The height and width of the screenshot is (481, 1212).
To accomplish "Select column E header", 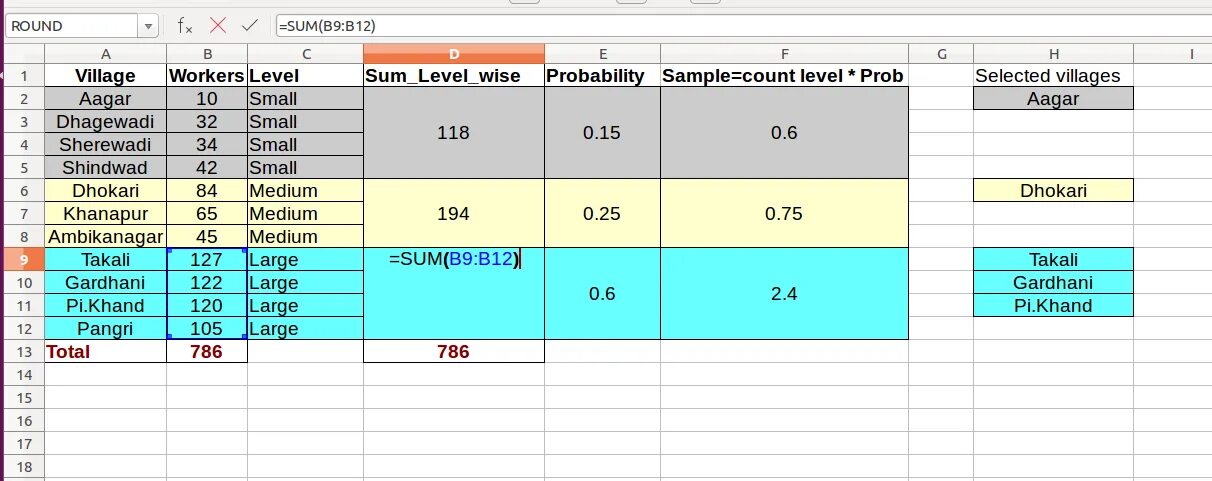I will coord(602,54).
